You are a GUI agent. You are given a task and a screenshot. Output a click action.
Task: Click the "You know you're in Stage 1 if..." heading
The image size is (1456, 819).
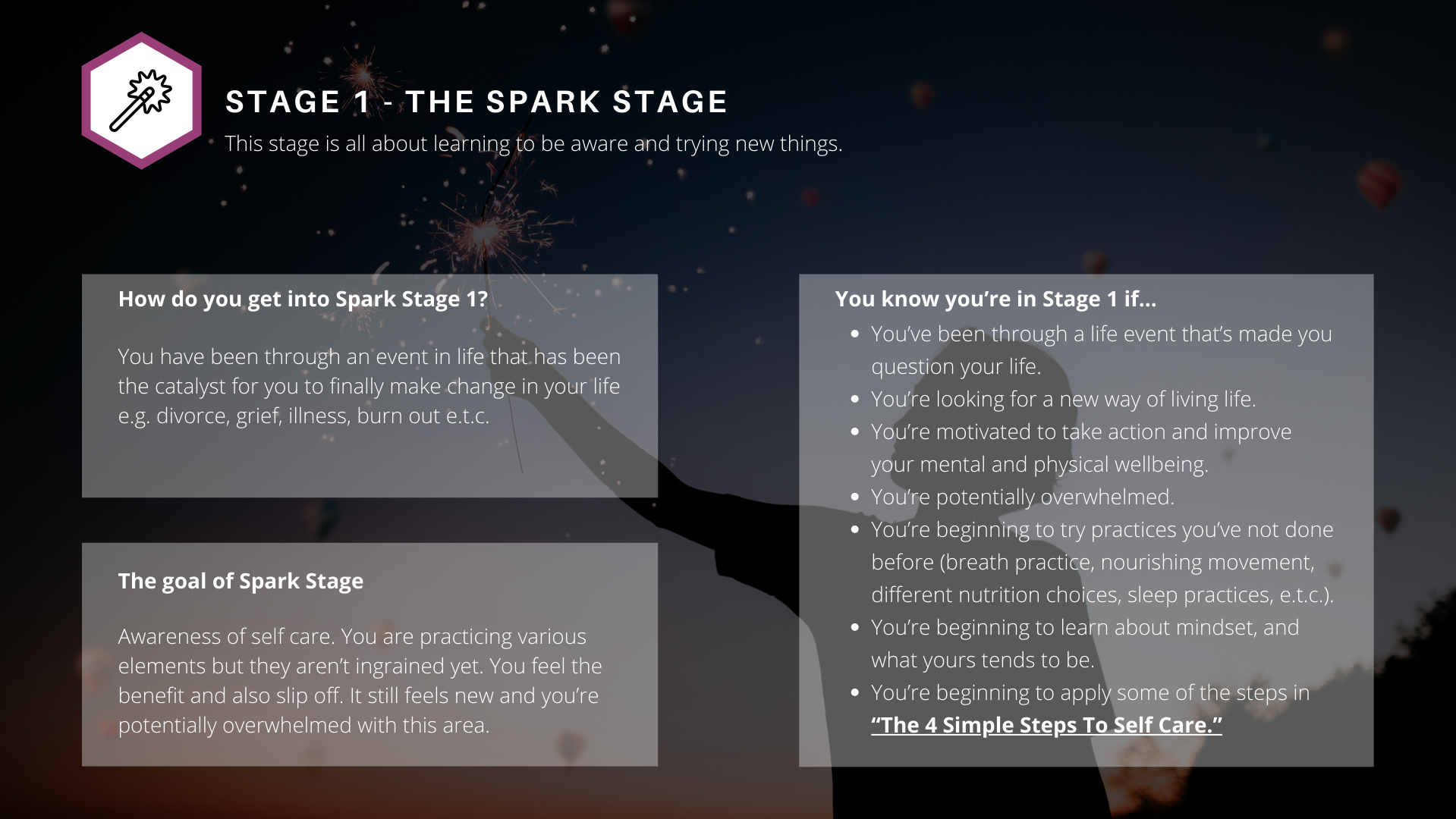coord(995,299)
